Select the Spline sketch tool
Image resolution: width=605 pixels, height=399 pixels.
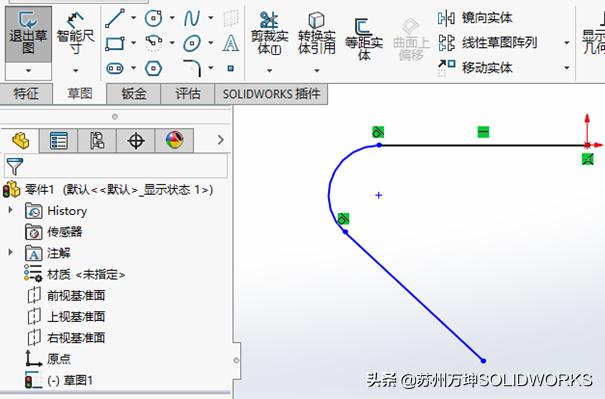click(191, 18)
